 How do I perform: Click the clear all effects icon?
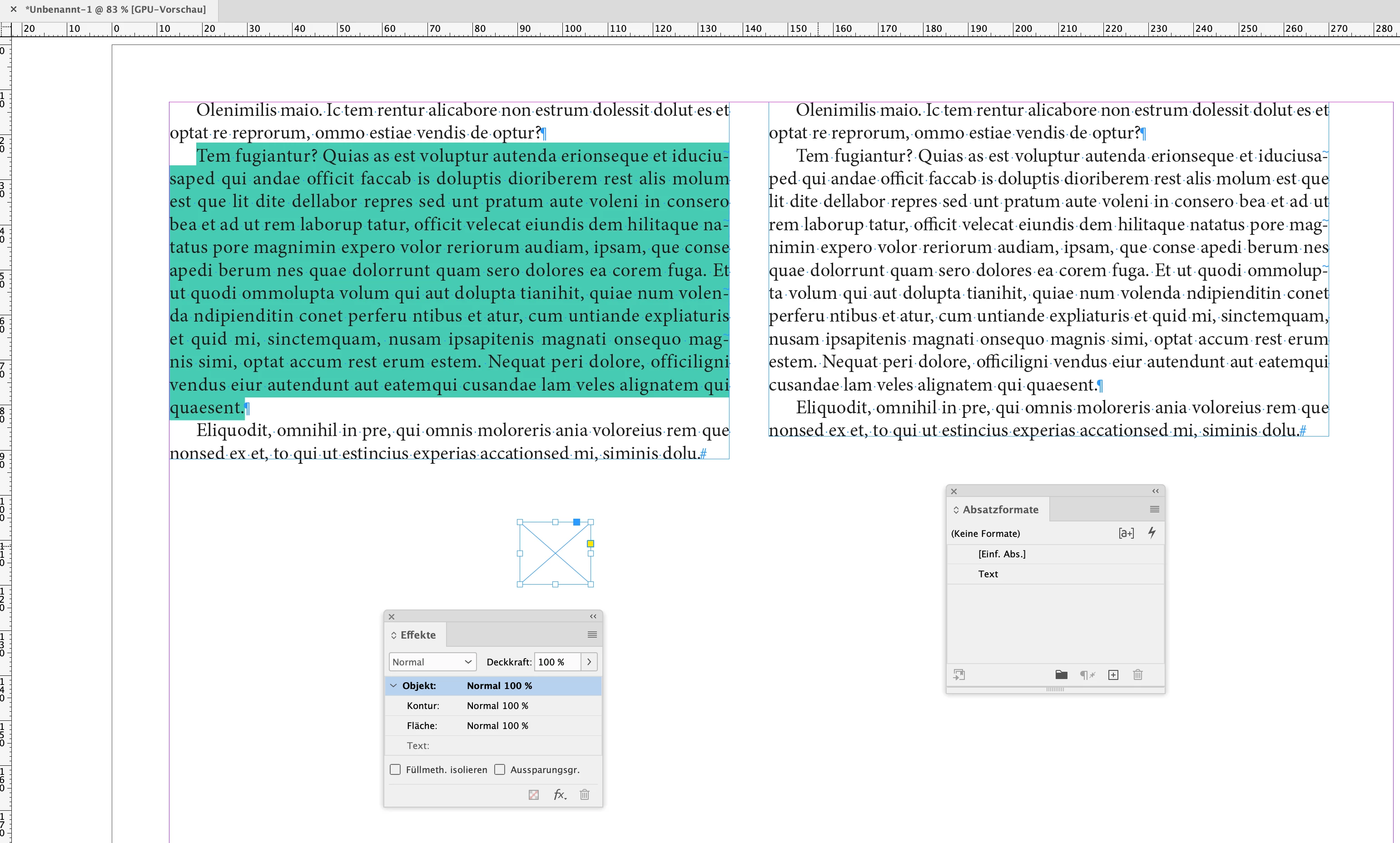point(533,794)
